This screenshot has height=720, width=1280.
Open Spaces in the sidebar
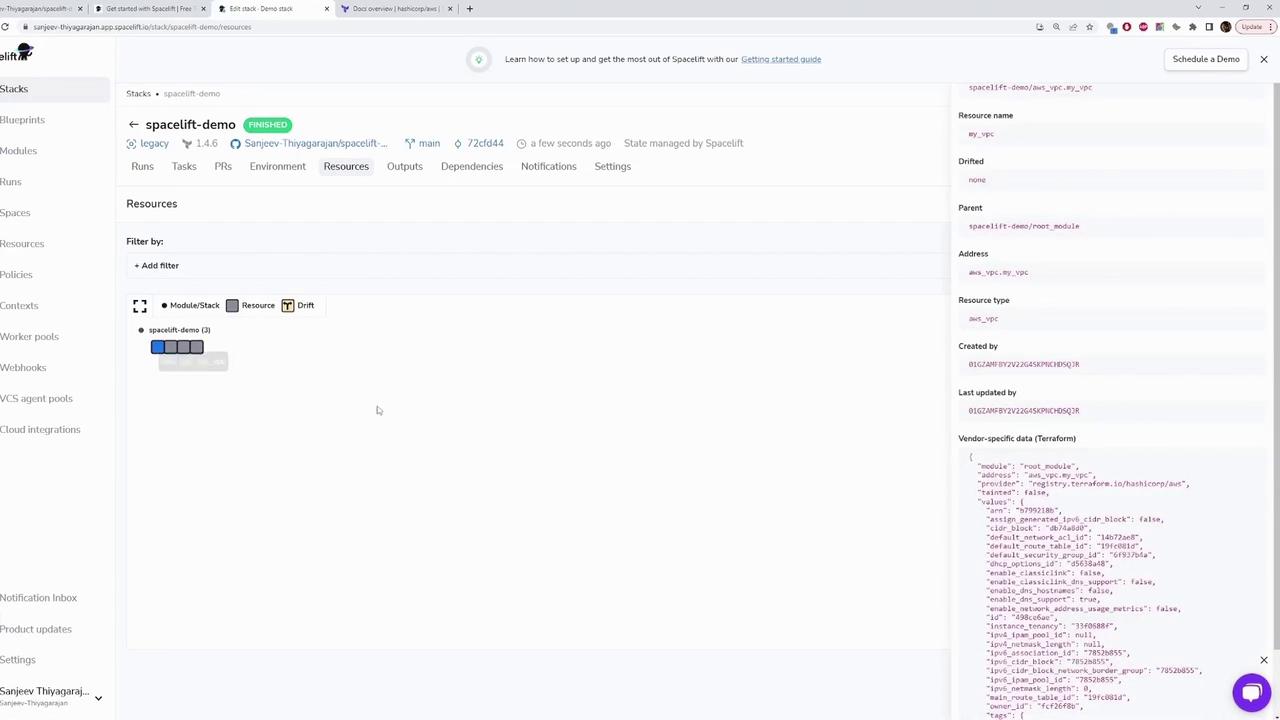(x=15, y=213)
